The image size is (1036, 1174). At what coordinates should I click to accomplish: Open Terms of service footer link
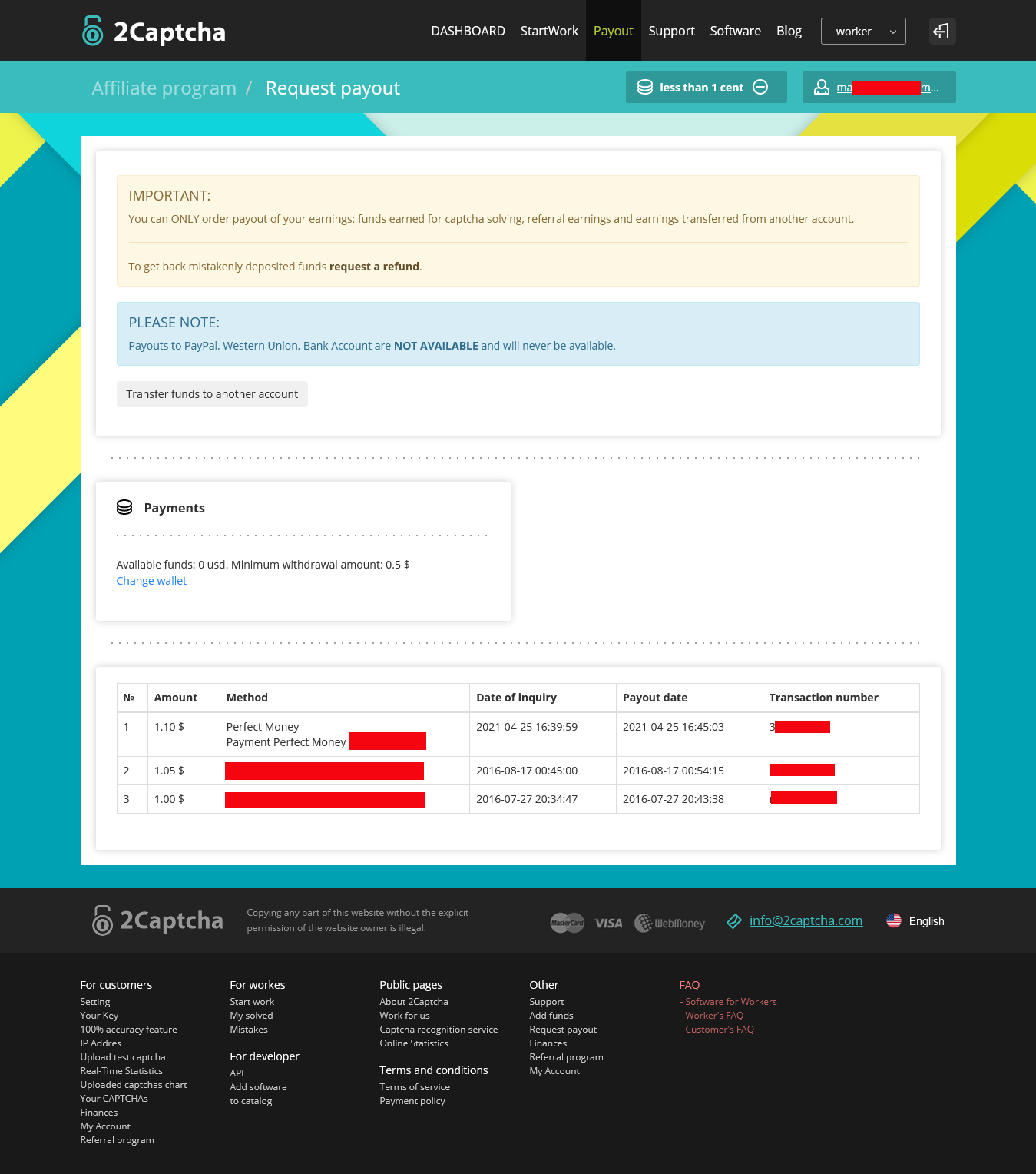(x=415, y=1087)
